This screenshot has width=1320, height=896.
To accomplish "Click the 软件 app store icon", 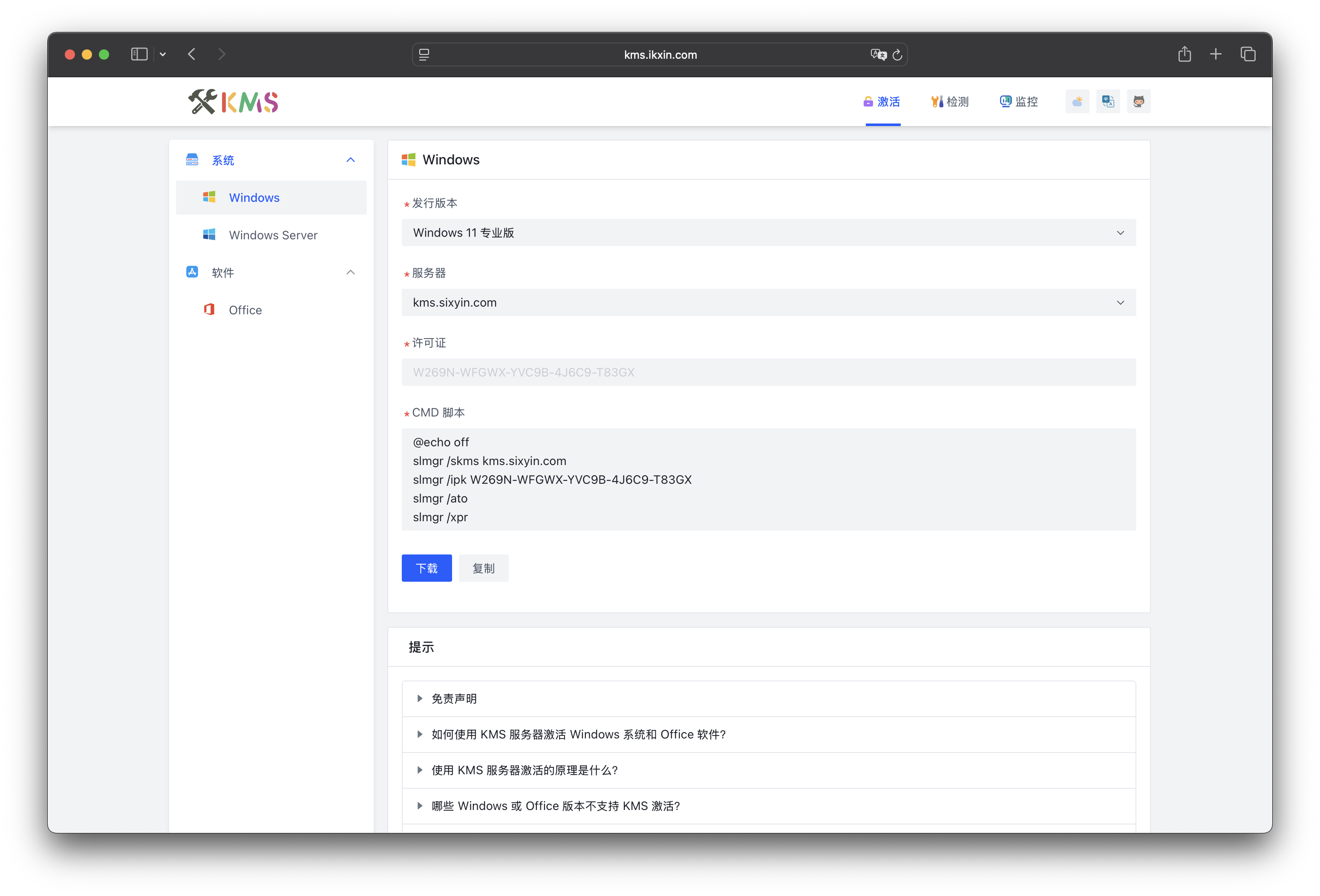I will pyautogui.click(x=192, y=272).
